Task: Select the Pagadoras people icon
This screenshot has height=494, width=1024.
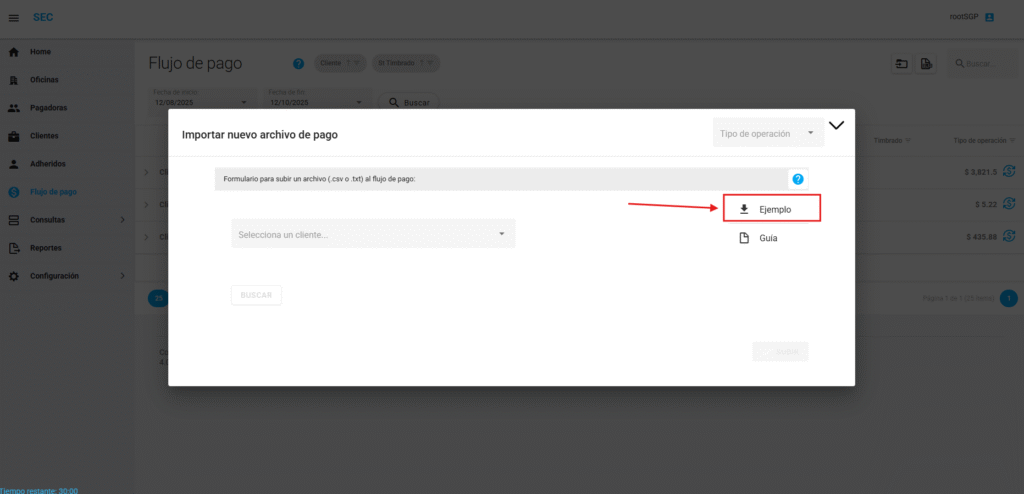Action: click(13, 108)
